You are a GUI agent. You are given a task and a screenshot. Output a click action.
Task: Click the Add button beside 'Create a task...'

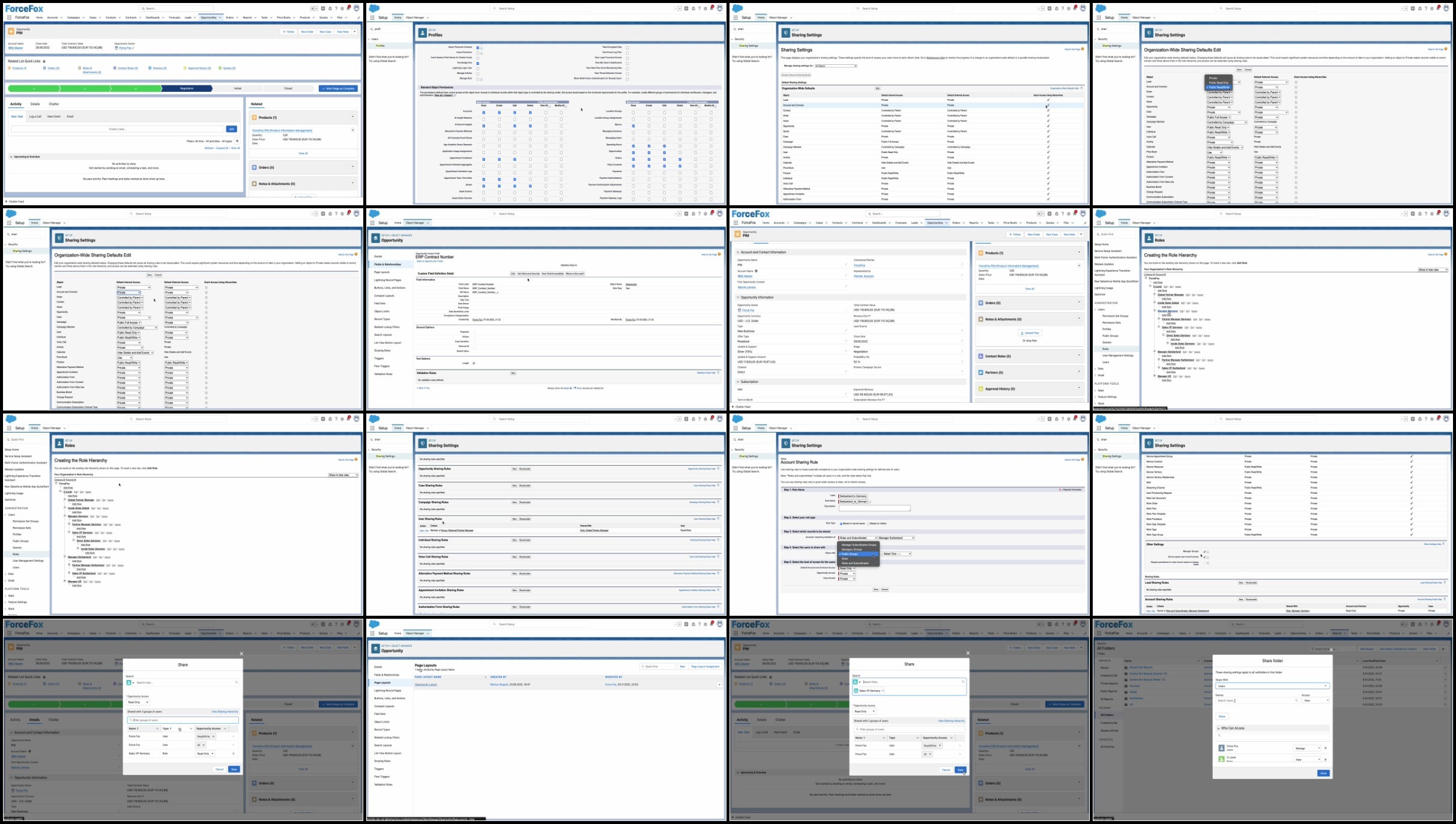pos(232,129)
